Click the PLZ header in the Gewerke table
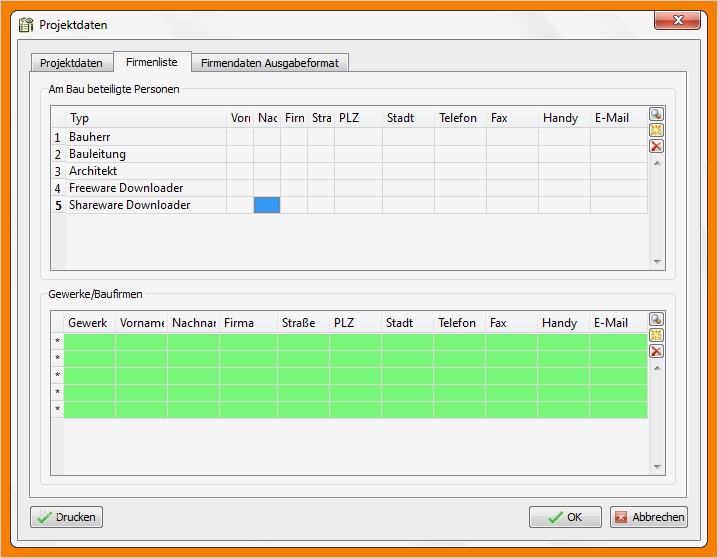 355,323
